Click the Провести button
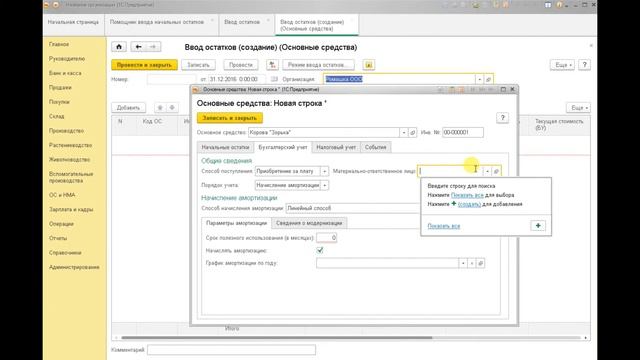Screen dimensions: 640x360 [x=241, y=65]
